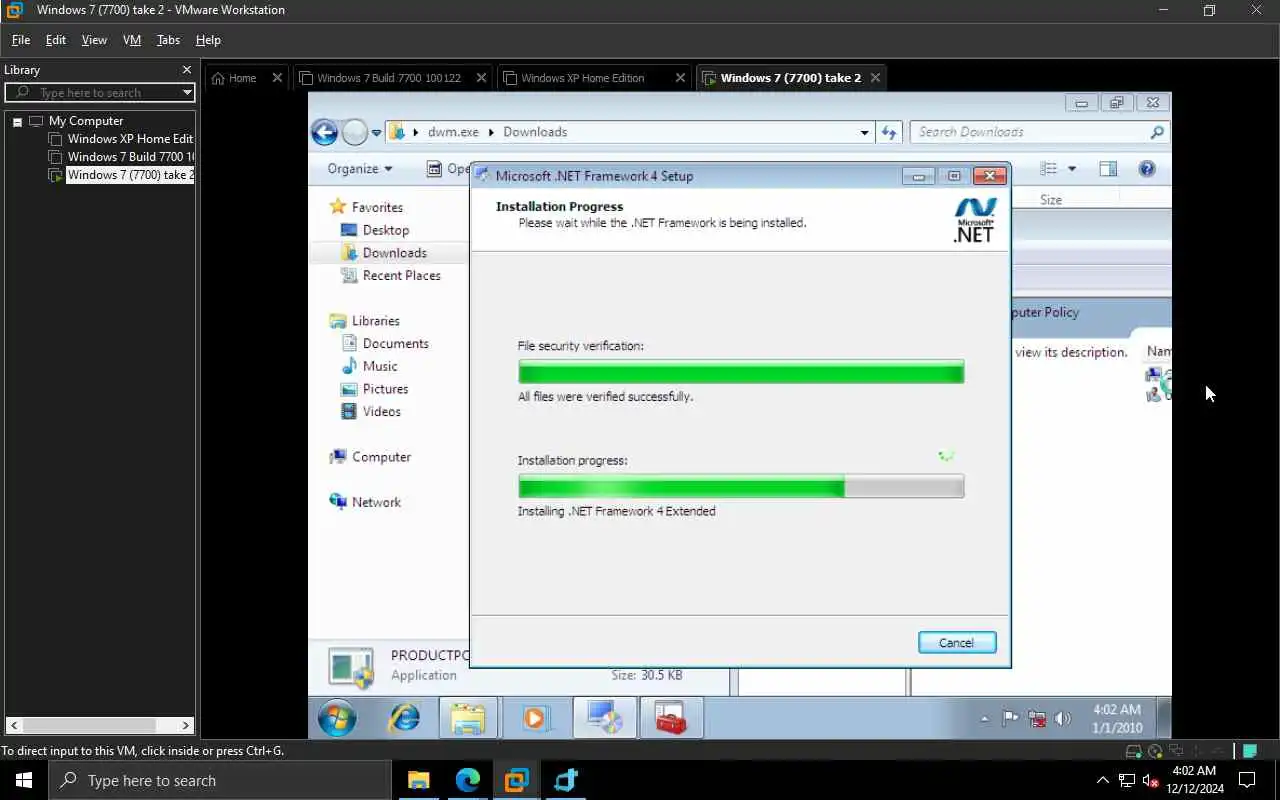Screen dimensions: 1280x800
Task: Open Microsoft Edge on the host taskbar
Action: coord(468,780)
